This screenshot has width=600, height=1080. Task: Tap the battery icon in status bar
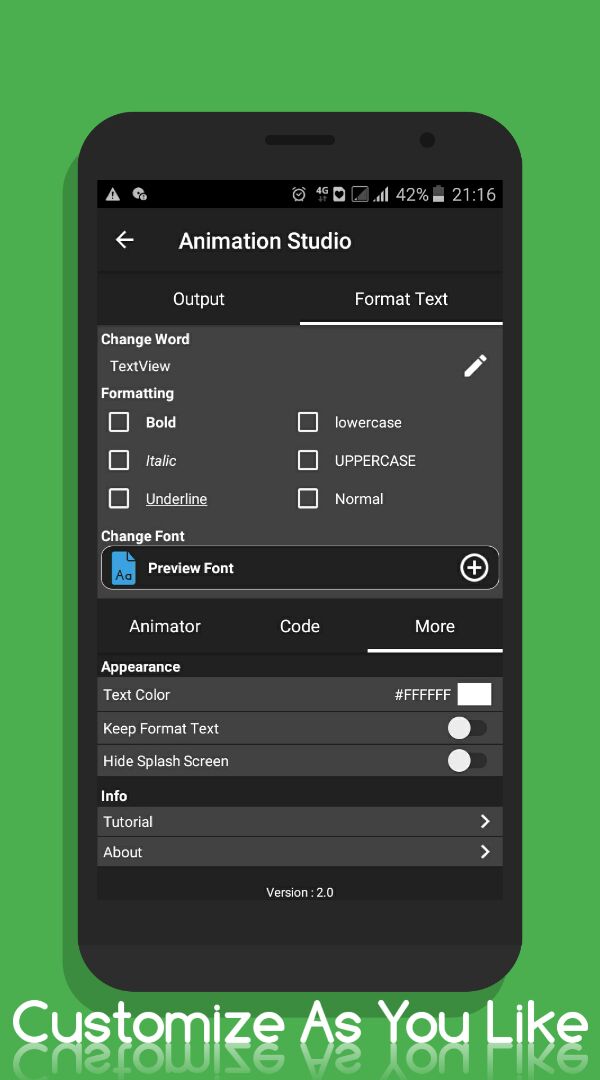(440, 195)
